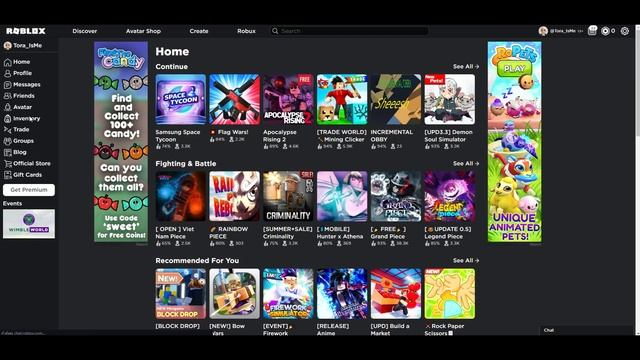Open the Friends sidebar icon
The height and width of the screenshot is (360, 640).
[x=7, y=96]
